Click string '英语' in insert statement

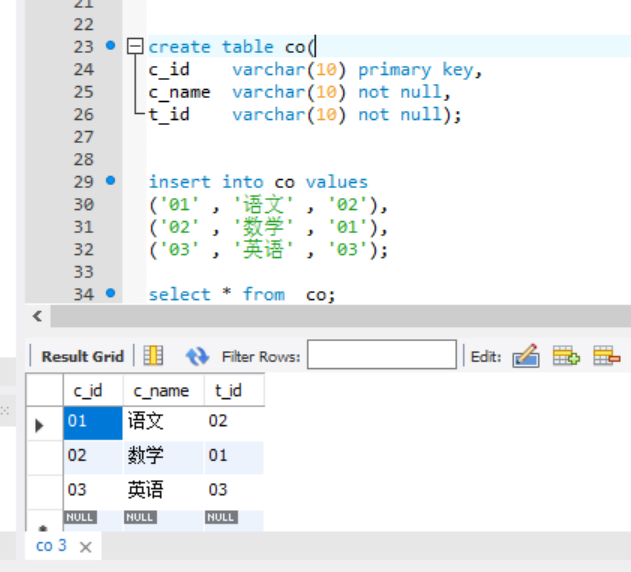click(x=264, y=250)
